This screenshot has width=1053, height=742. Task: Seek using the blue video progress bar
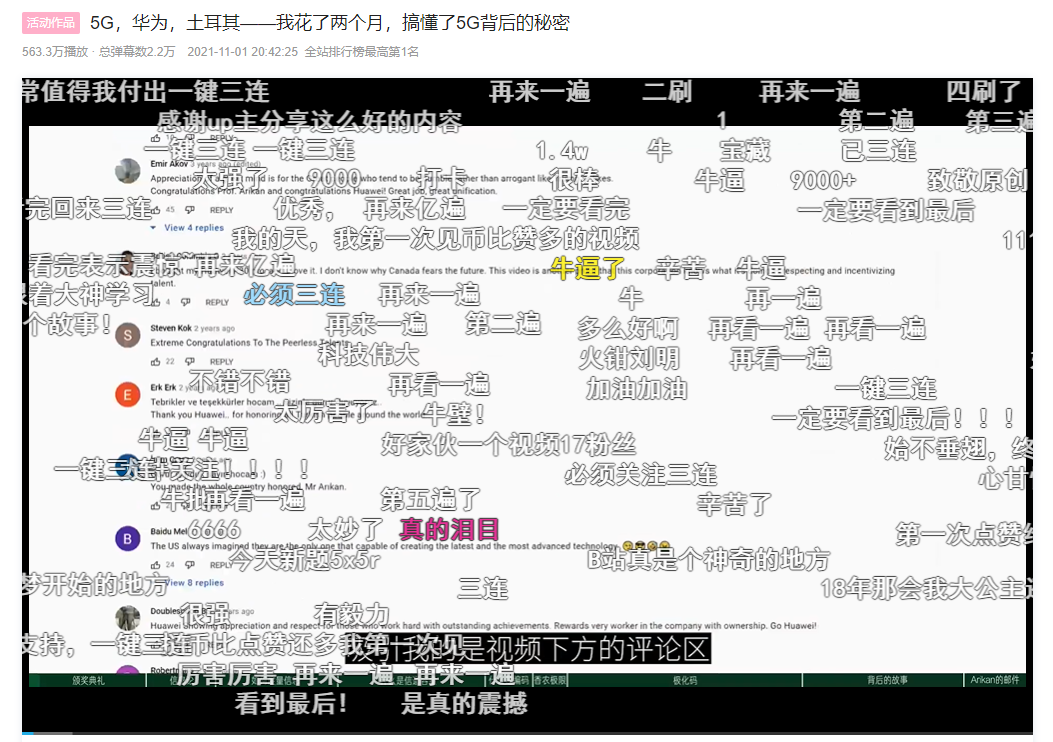(x=527, y=733)
